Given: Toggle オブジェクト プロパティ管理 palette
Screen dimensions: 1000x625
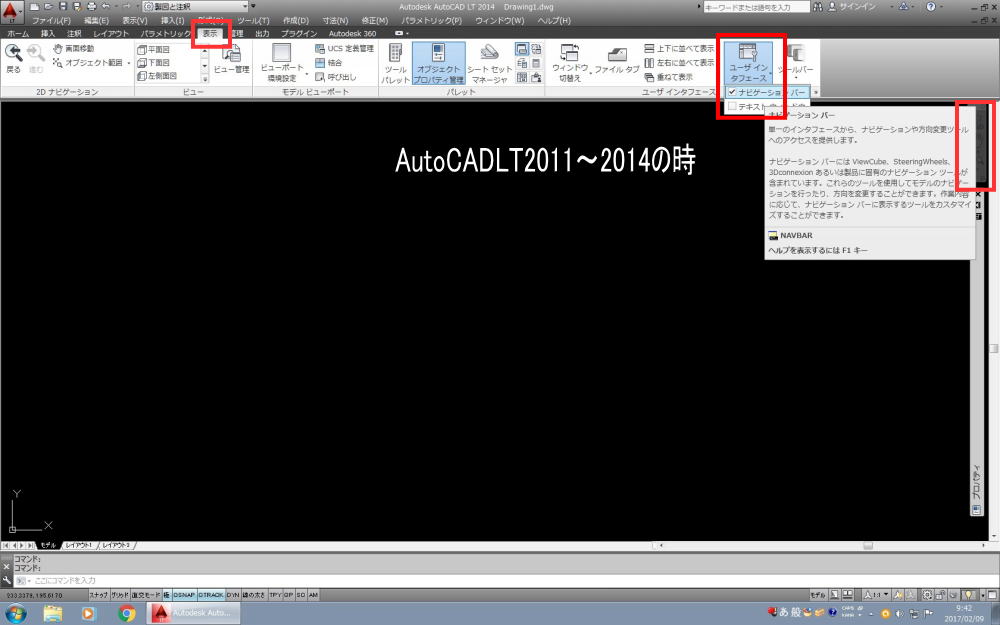Looking at the screenshot, I should 438,64.
